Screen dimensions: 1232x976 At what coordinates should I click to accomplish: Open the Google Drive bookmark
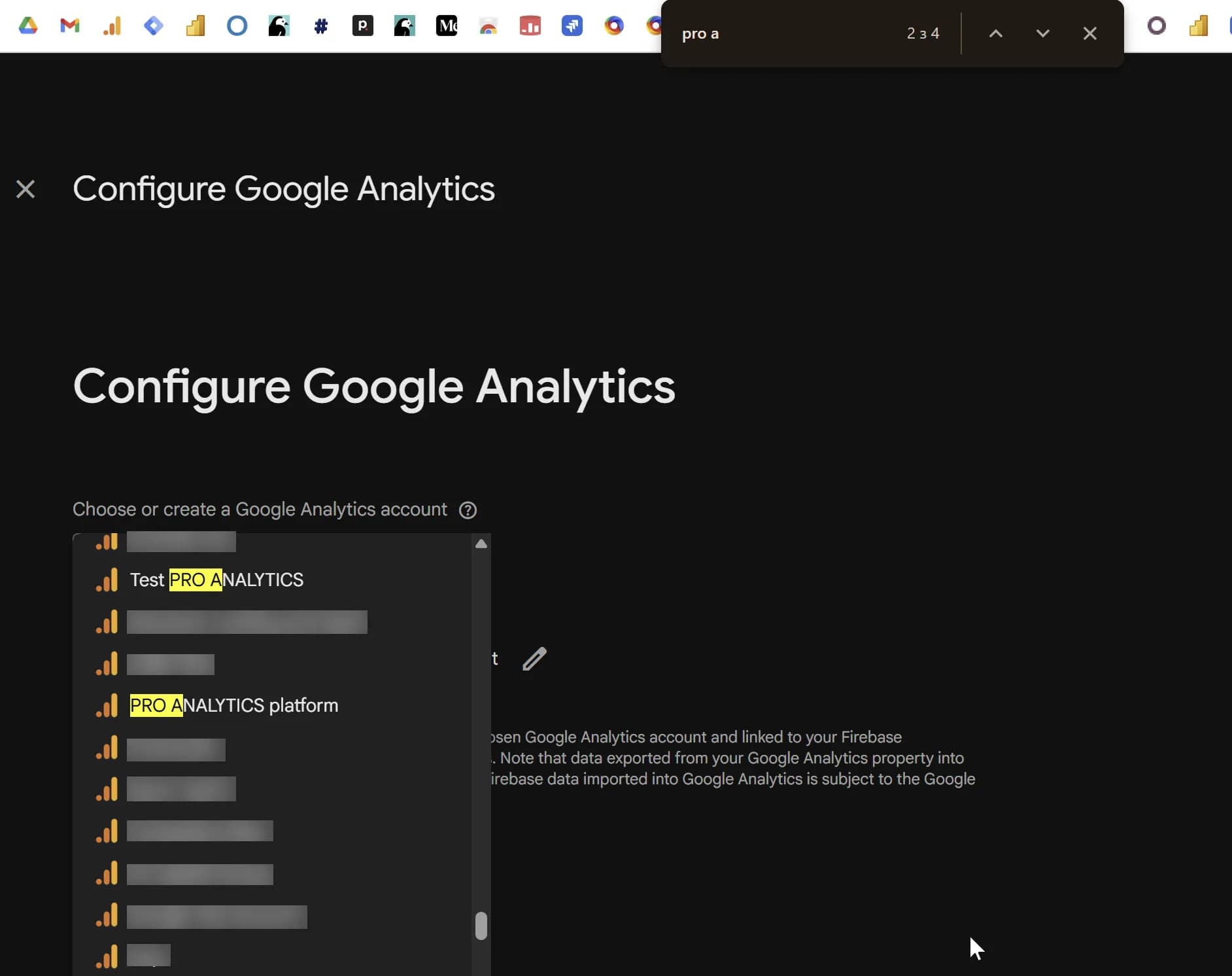click(27, 26)
